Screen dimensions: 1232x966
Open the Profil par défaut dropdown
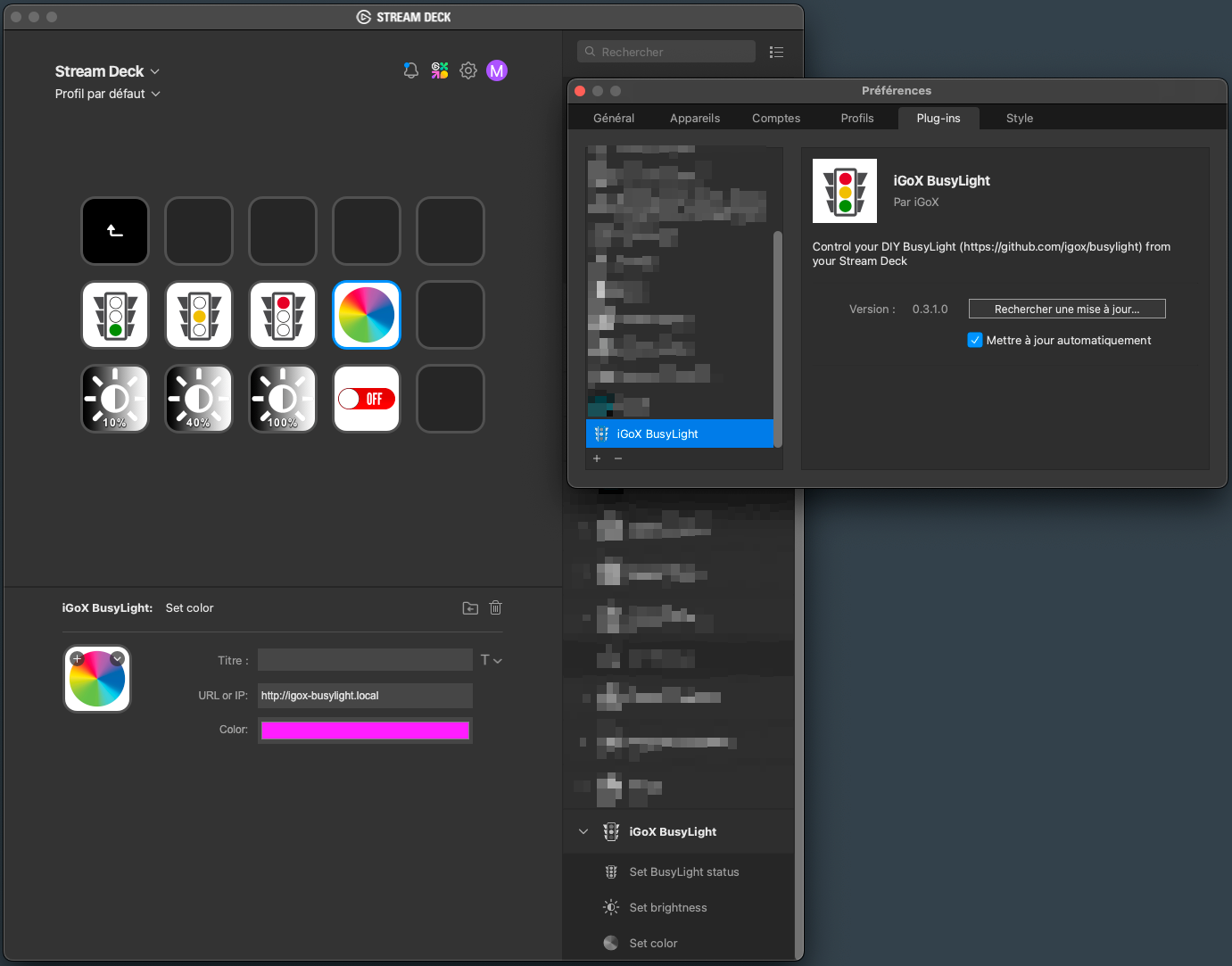(107, 93)
